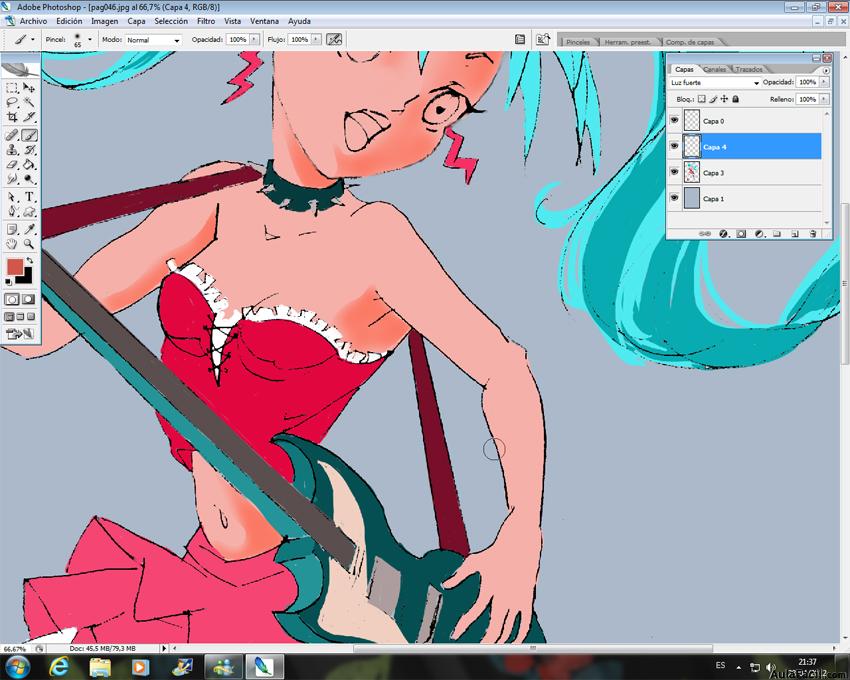Click the foreground color swatch
850x680 pixels.
pyautogui.click(x=15, y=267)
